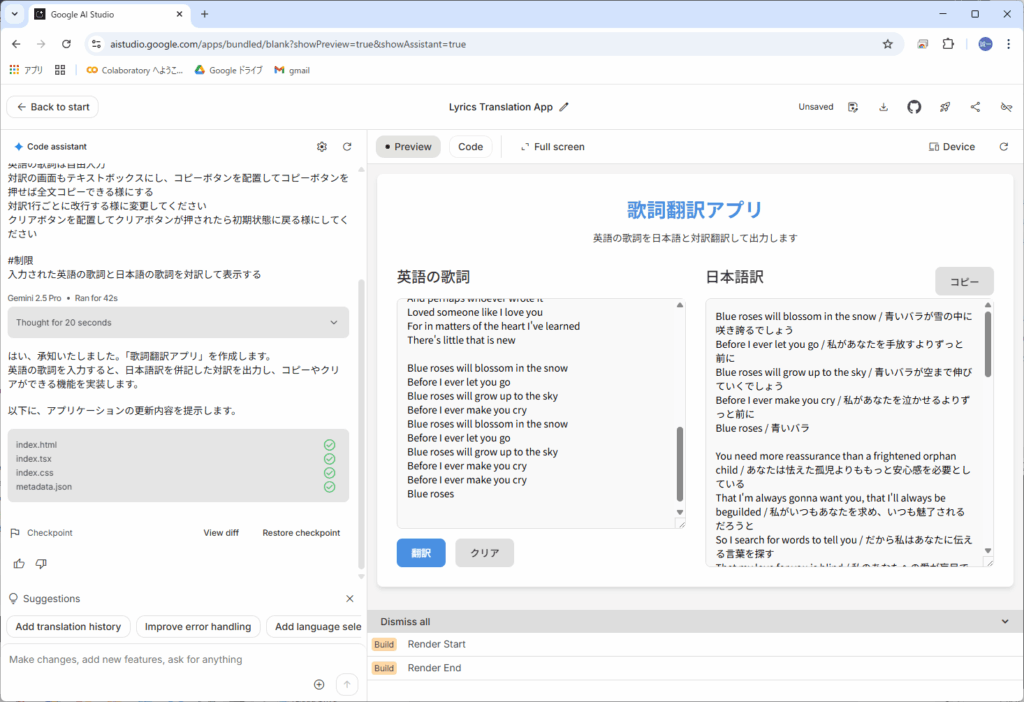Reload the app preview
Image resolution: width=1024 pixels, height=702 pixels.
1004,147
